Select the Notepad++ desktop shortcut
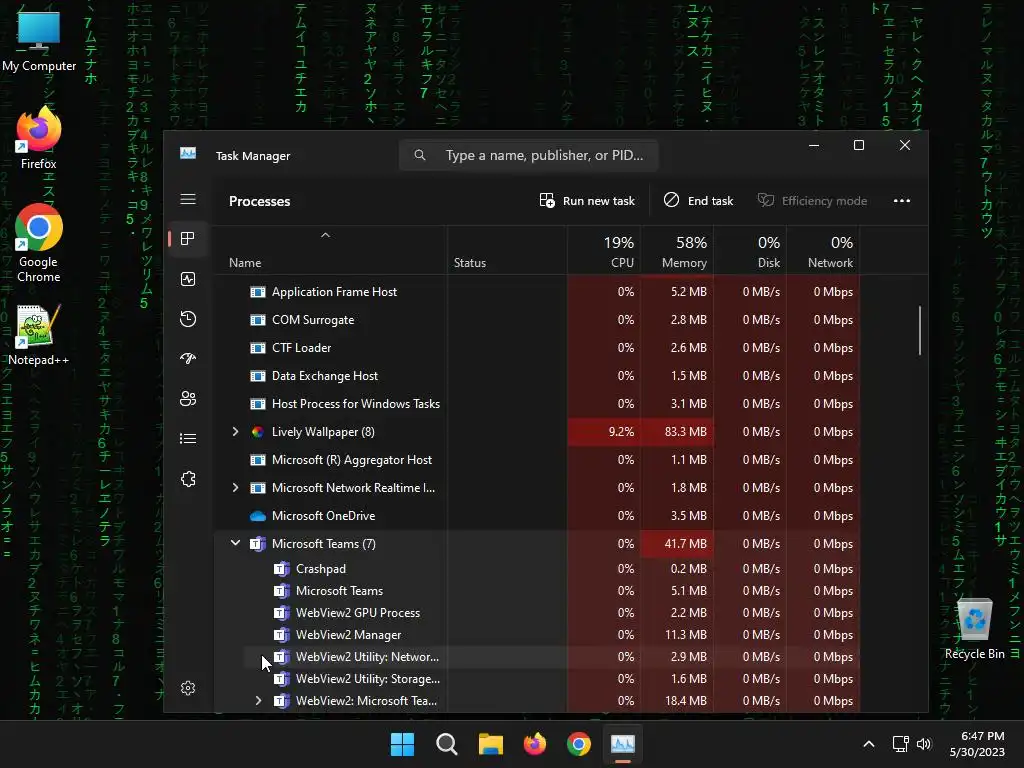 [x=39, y=334]
